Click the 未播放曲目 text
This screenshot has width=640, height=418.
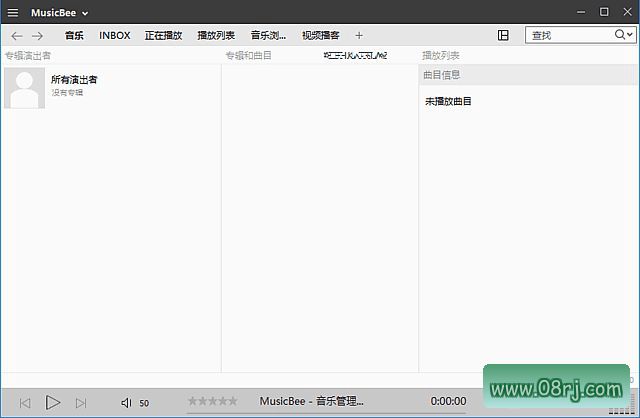coord(448,101)
